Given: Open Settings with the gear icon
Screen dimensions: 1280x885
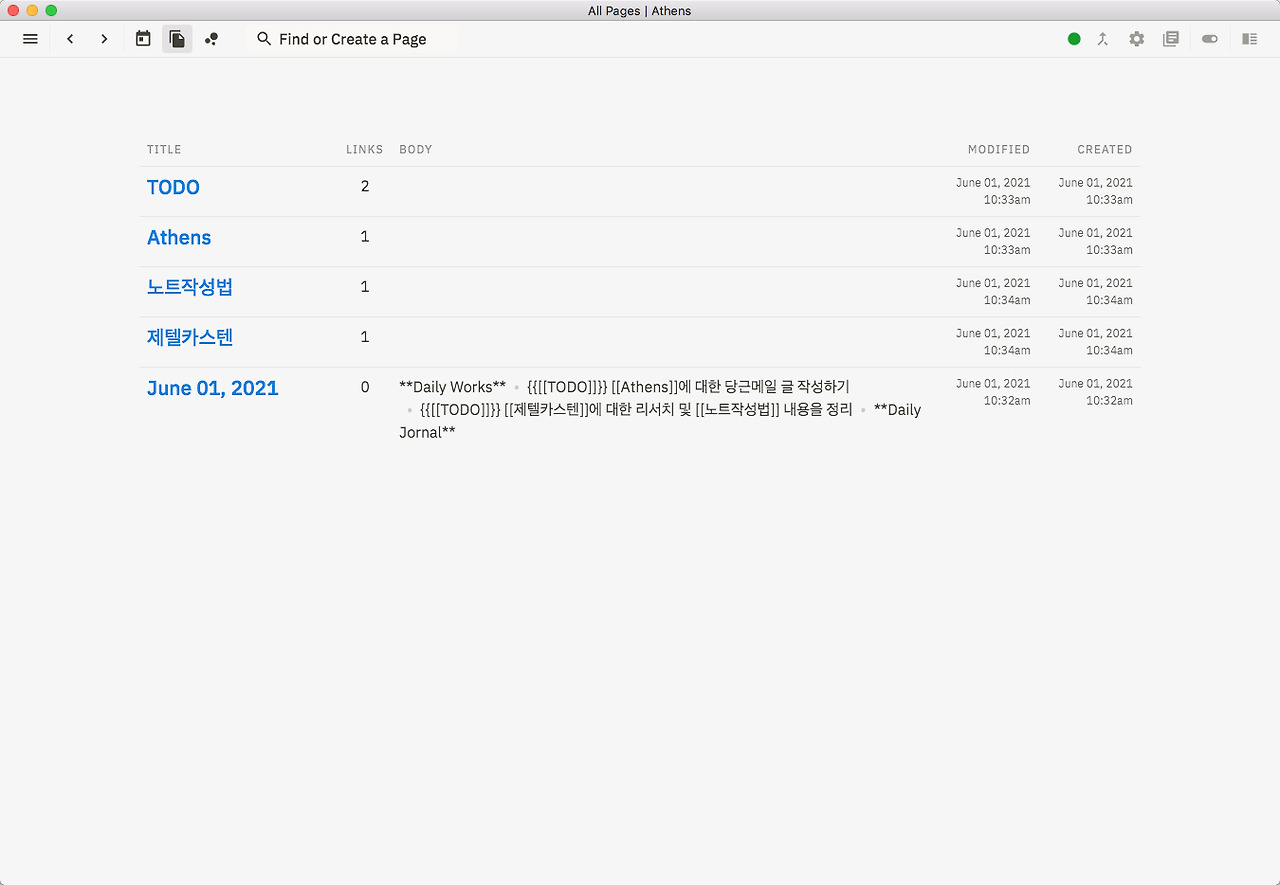Looking at the screenshot, I should coord(1137,39).
